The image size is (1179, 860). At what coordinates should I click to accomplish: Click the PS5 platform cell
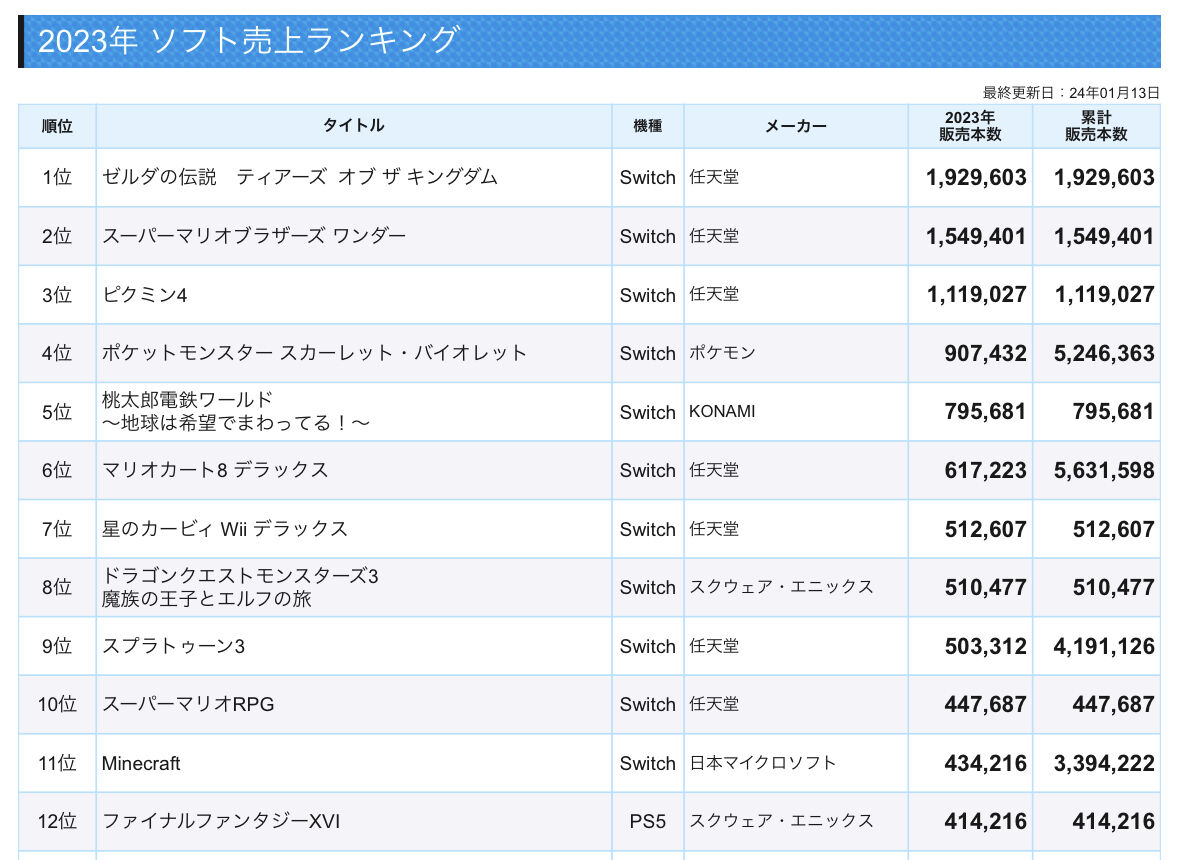tap(647, 822)
